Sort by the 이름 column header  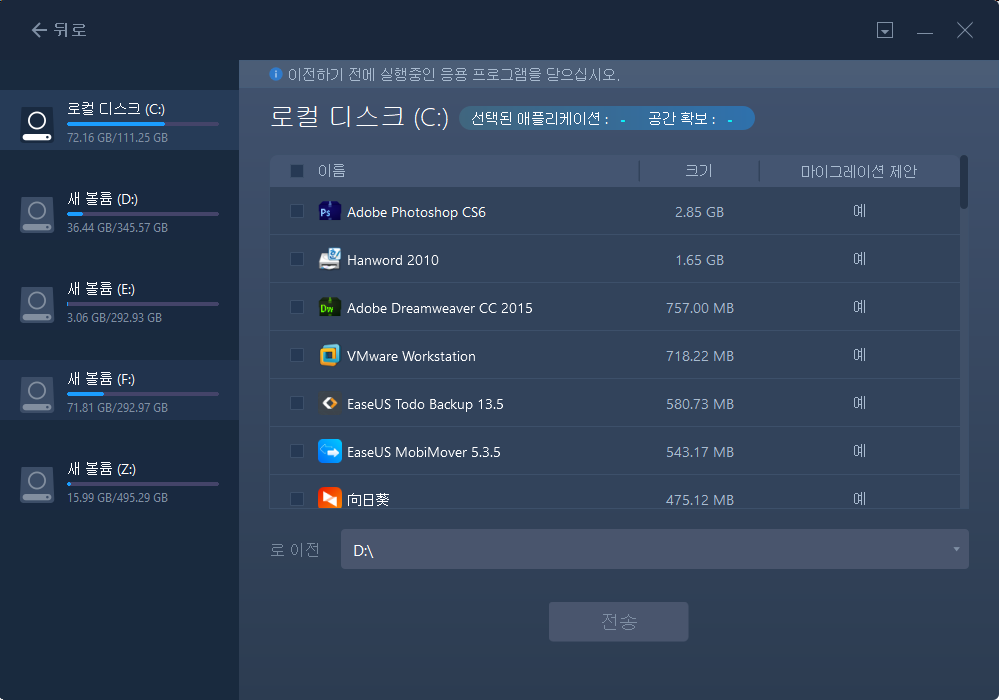coord(331,171)
